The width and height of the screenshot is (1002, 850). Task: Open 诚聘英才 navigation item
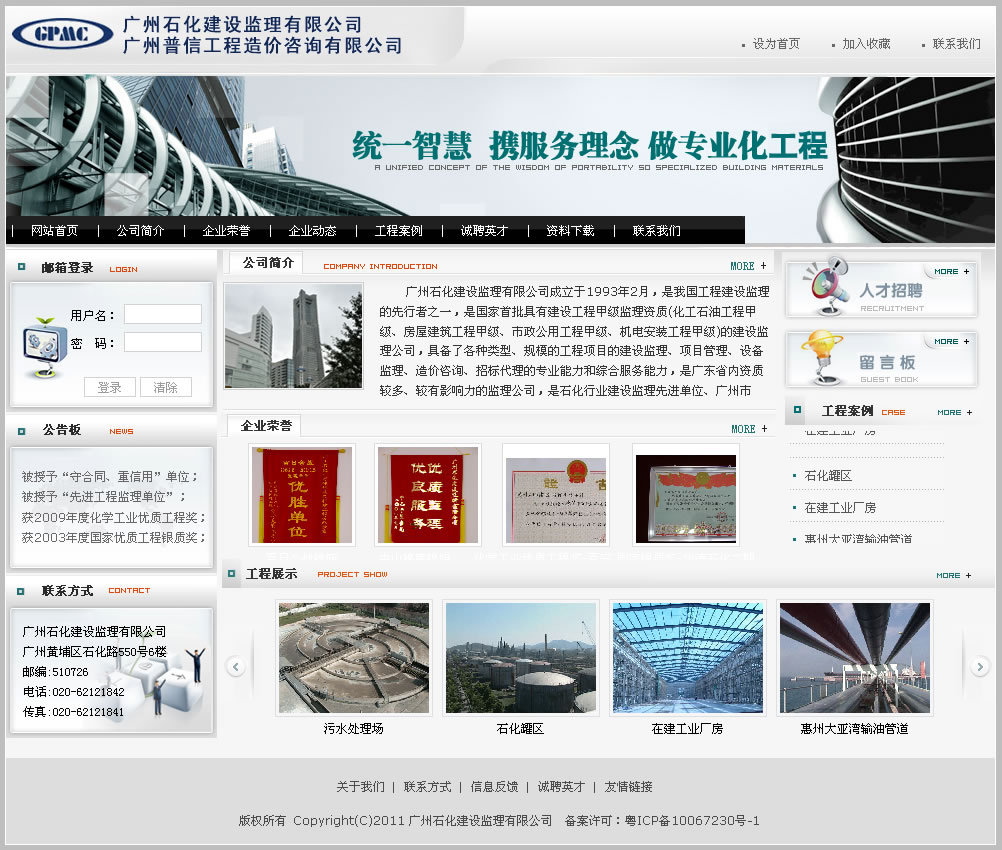click(484, 231)
